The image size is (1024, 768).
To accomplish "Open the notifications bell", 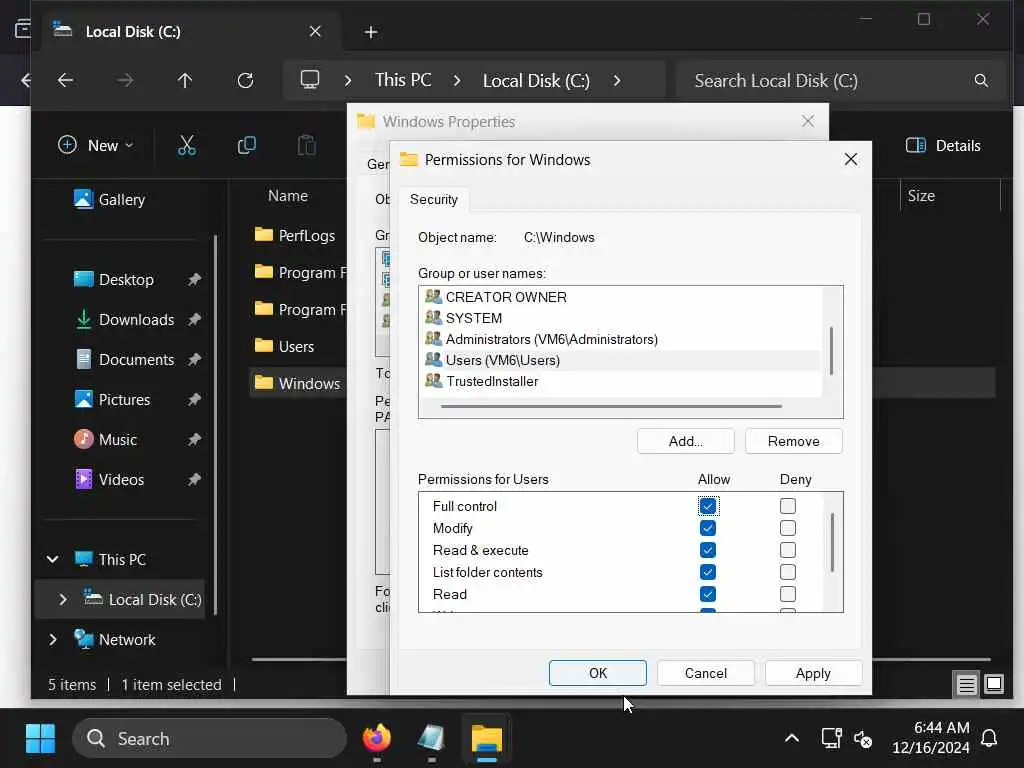I will coord(989,738).
